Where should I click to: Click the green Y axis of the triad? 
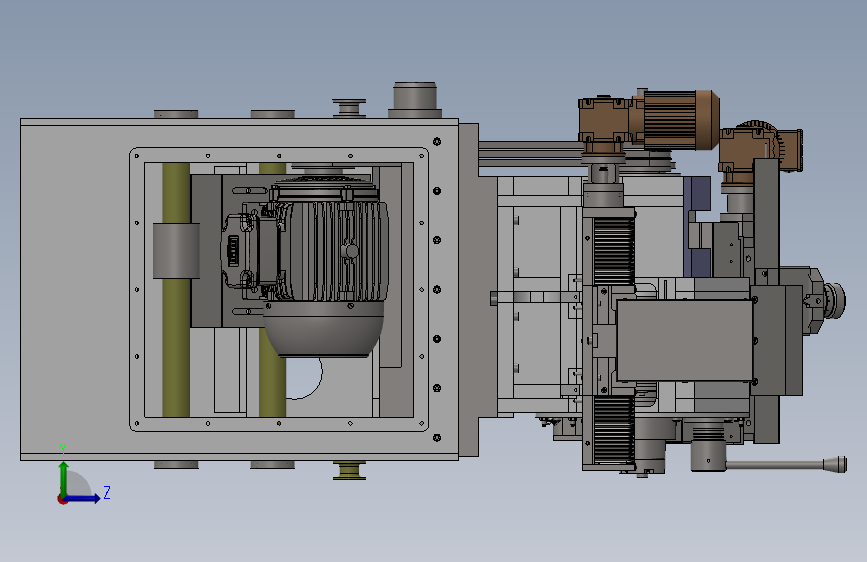63,479
